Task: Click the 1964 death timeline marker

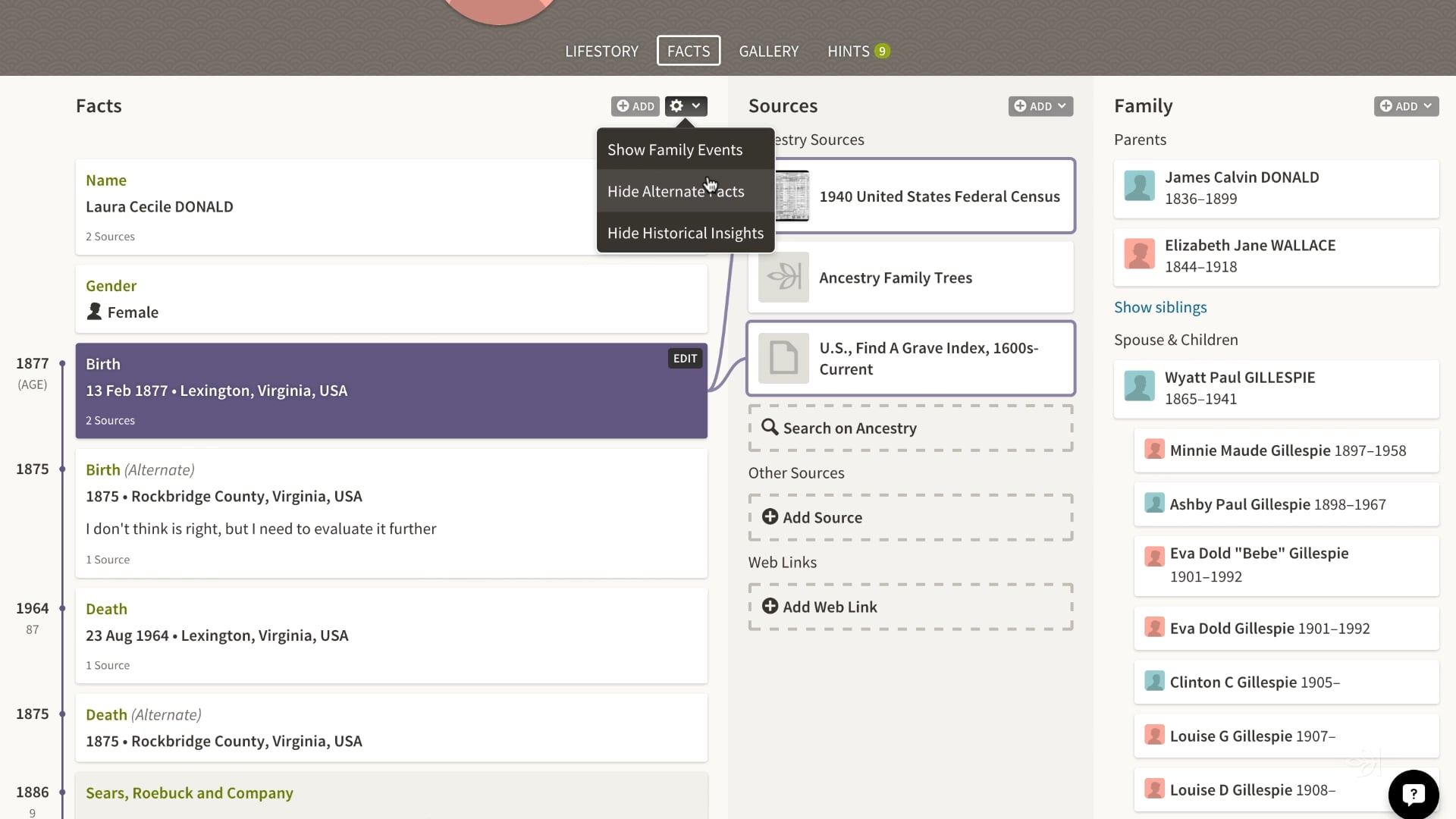Action: coord(62,608)
